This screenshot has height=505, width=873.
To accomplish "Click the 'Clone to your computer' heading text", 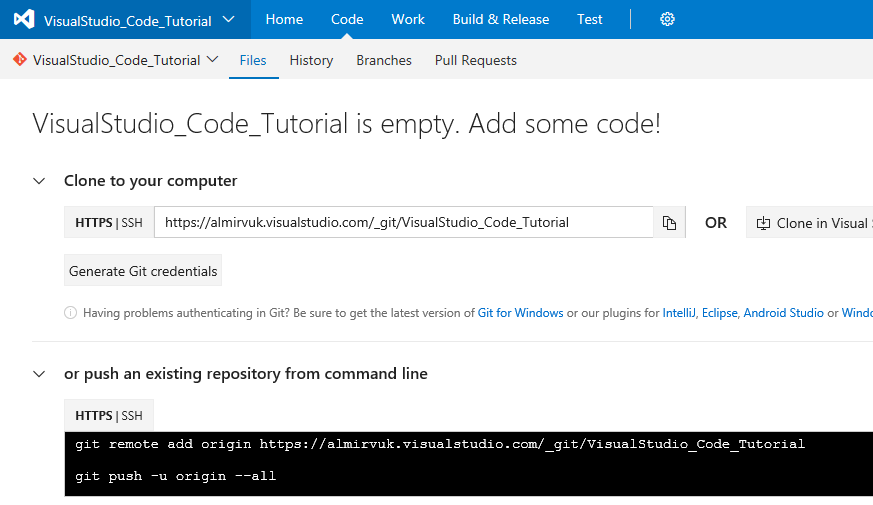I will coord(150,181).
